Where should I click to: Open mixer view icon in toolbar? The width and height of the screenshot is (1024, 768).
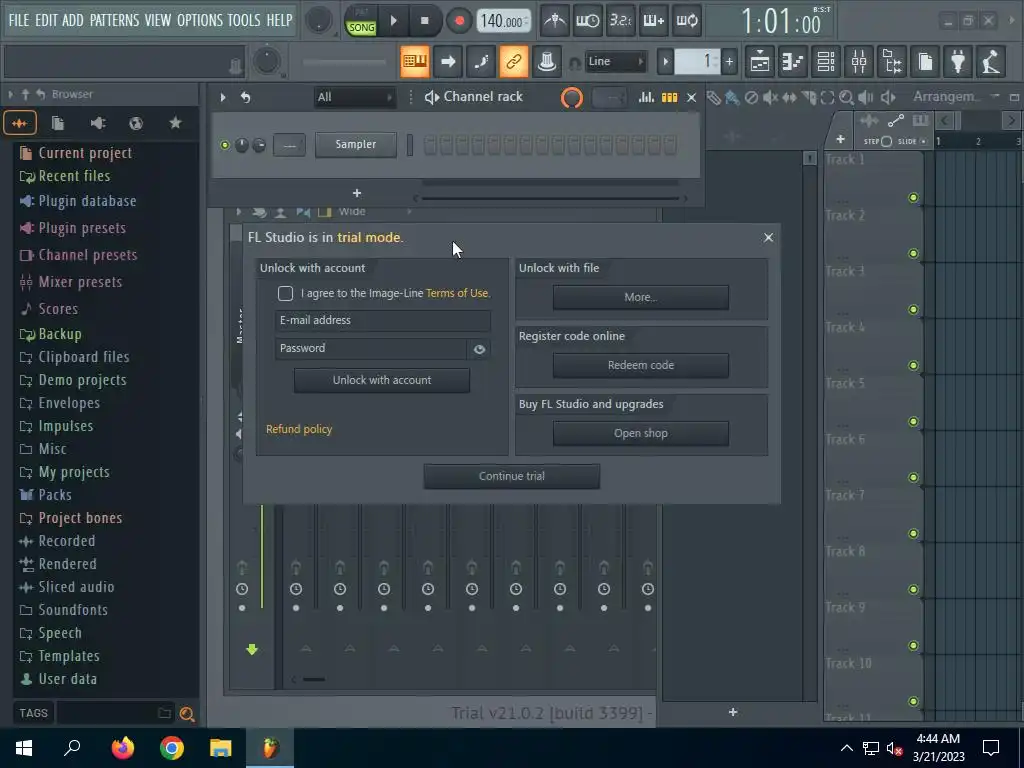pos(859,61)
